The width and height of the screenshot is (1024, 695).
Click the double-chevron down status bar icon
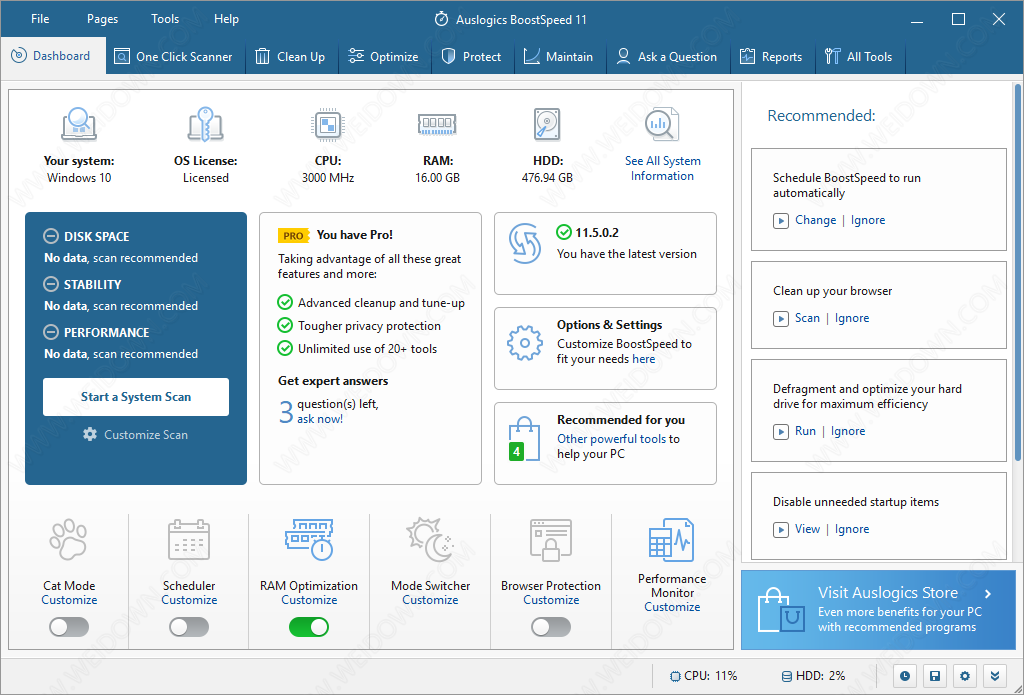pos(995,676)
